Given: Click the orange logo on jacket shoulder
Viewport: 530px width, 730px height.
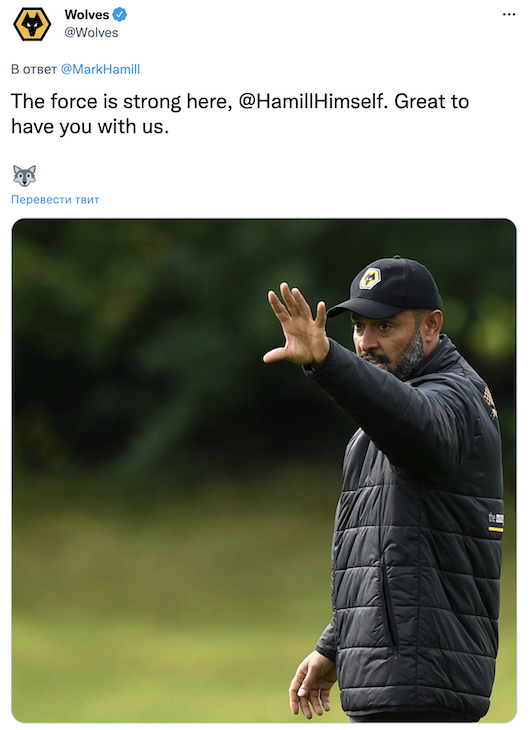Looking at the screenshot, I should pyautogui.click(x=489, y=400).
